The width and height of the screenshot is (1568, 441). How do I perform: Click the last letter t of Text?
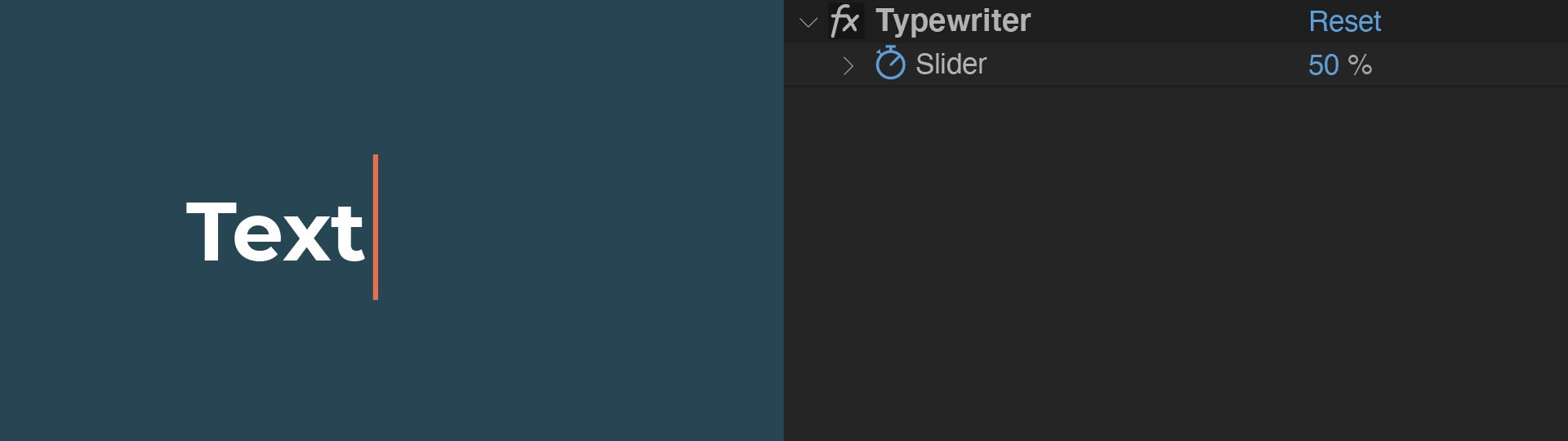[x=350, y=235]
